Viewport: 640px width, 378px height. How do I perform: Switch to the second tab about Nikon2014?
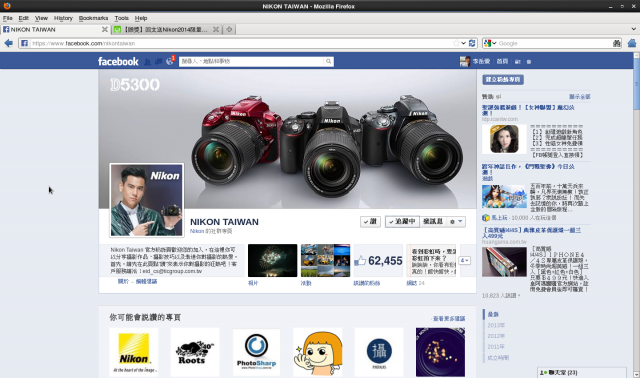click(x=167, y=29)
